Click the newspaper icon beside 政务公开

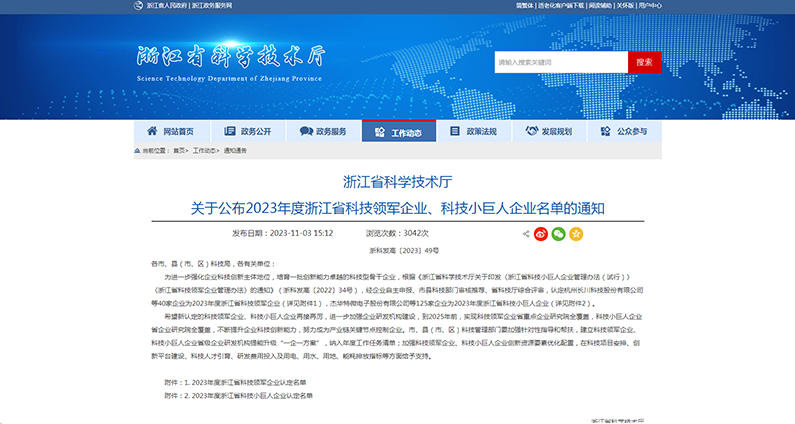230,131
